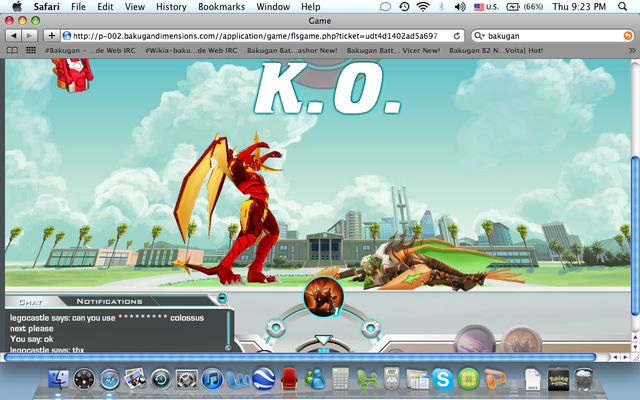This screenshot has height=400, width=640.
Task: Switch to the Notifications tab
Action: click(x=109, y=301)
